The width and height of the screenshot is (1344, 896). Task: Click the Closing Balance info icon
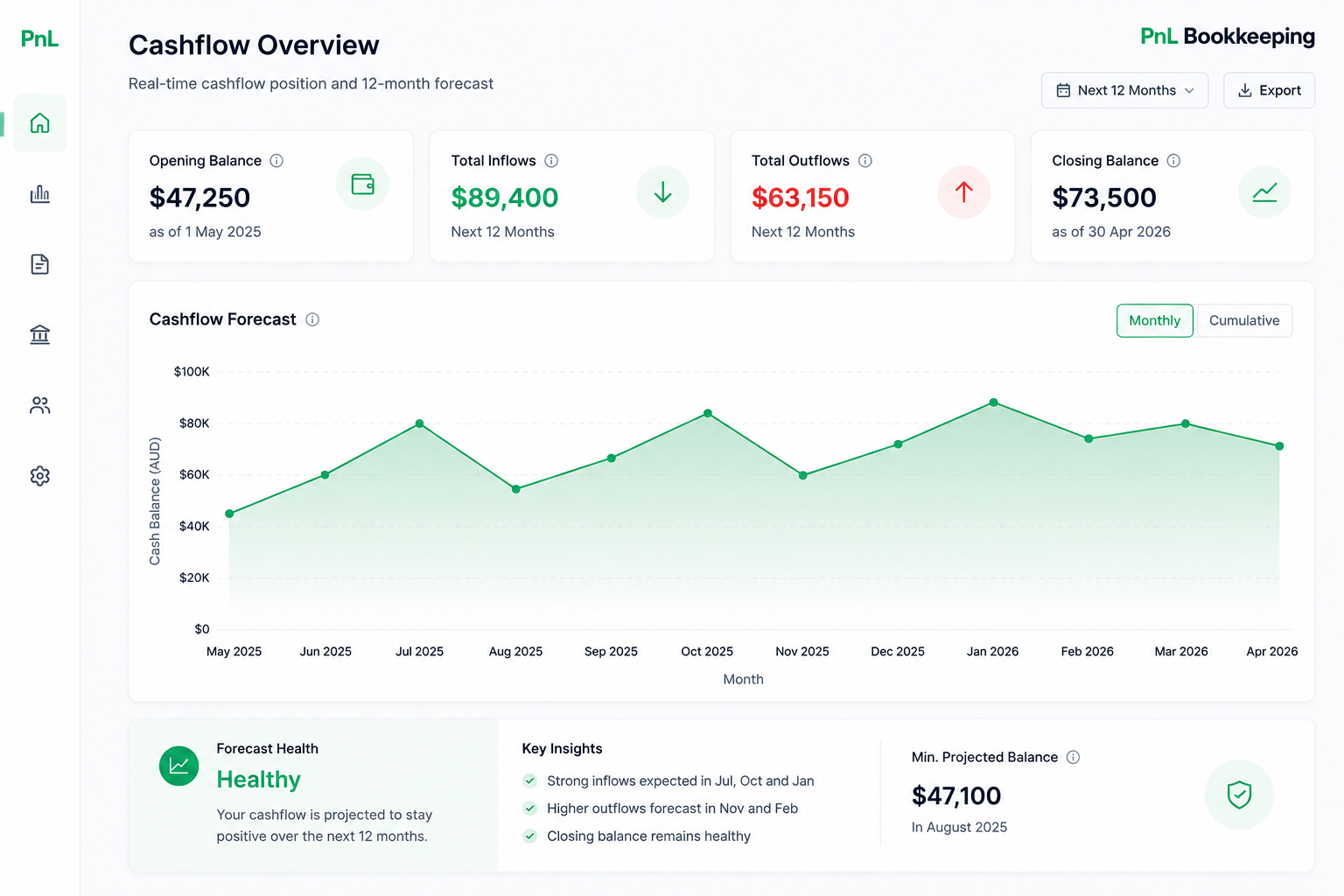point(1174,161)
